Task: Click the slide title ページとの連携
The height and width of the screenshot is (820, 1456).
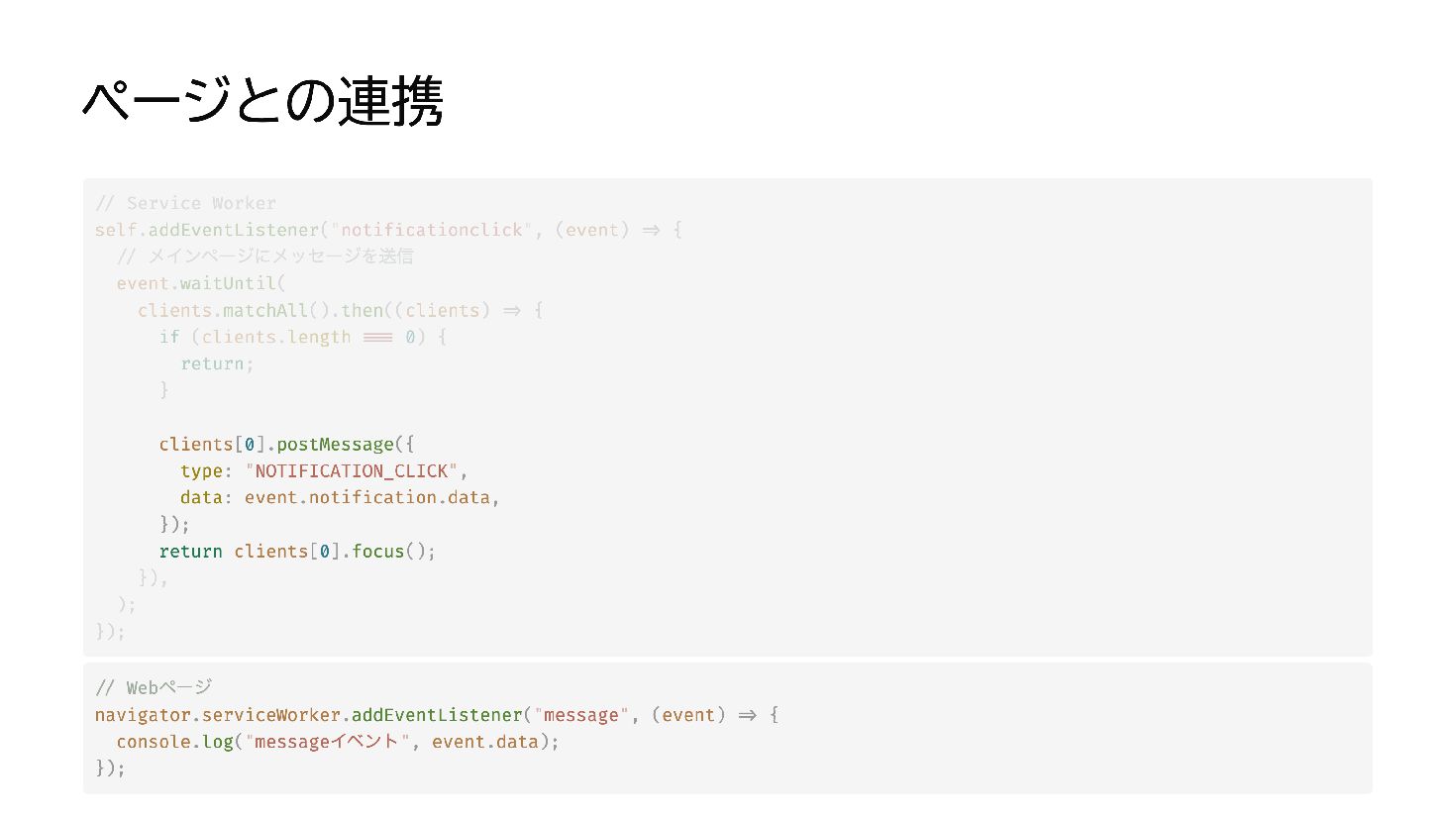Action: tap(262, 101)
